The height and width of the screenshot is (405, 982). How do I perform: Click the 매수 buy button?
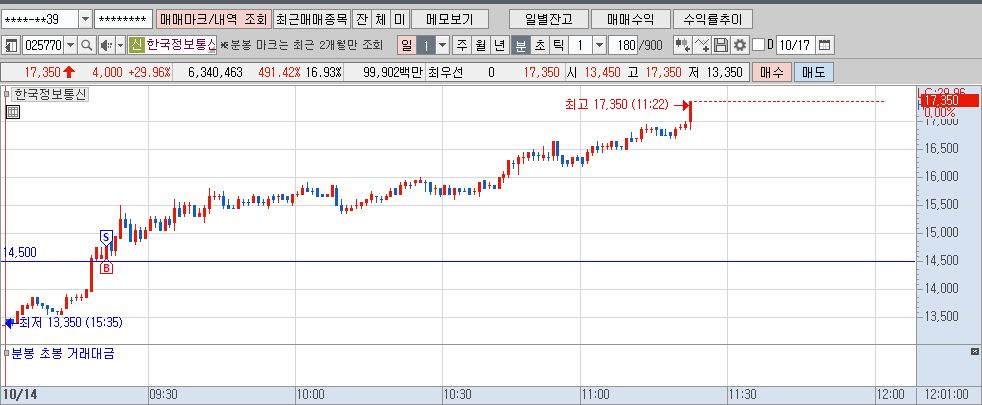(772, 72)
